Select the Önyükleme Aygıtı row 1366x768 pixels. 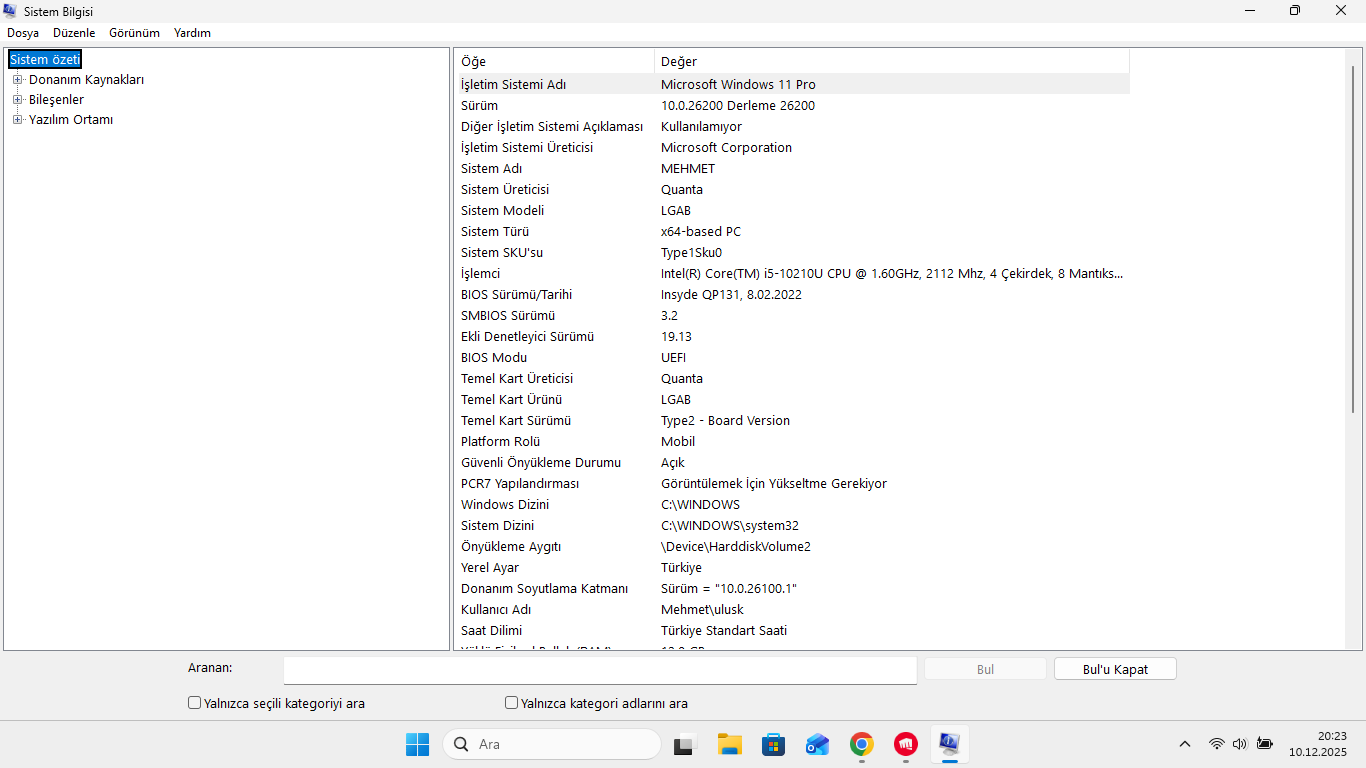click(792, 547)
